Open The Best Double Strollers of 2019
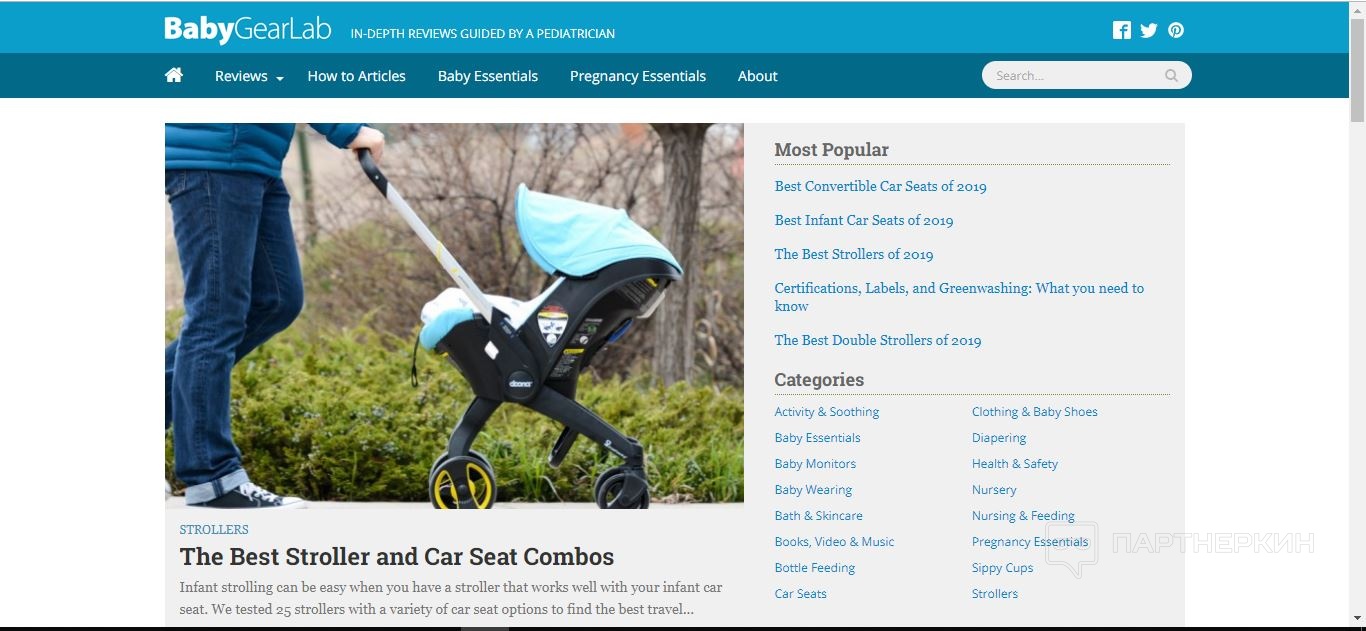Viewport: 1366px width, 631px height. pyautogui.click(x=878, y=340)
